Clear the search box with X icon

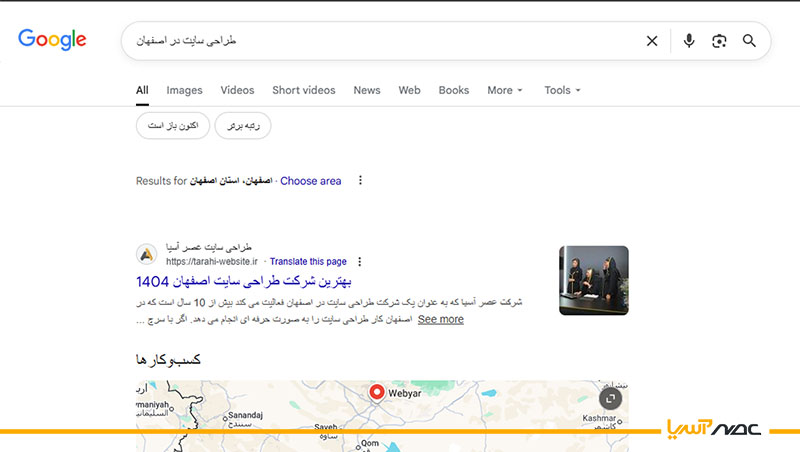click(x=652, y=41)
